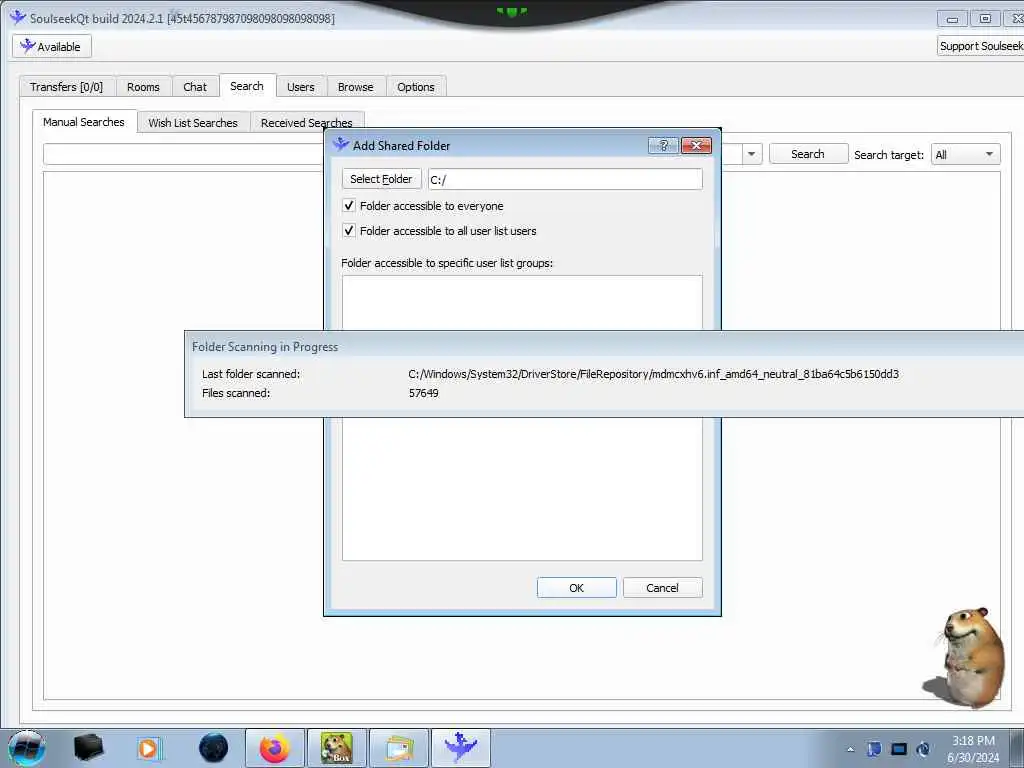Cancel the Add Shared Folder dialog
Screen dimensions: 1024x768
[x=662, y=588]
